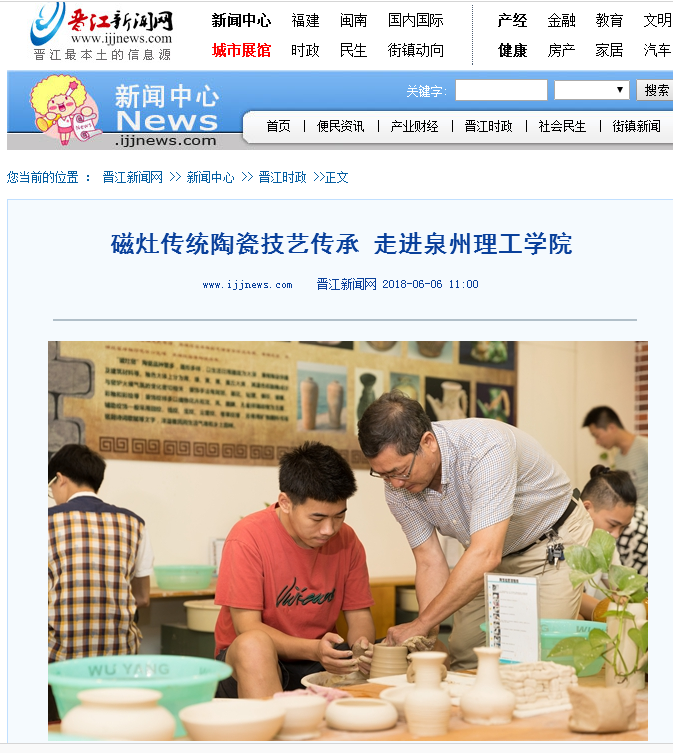
Task: Go to the 国内国际 top link
Action: pyautogui.click(x=416, y=21)
